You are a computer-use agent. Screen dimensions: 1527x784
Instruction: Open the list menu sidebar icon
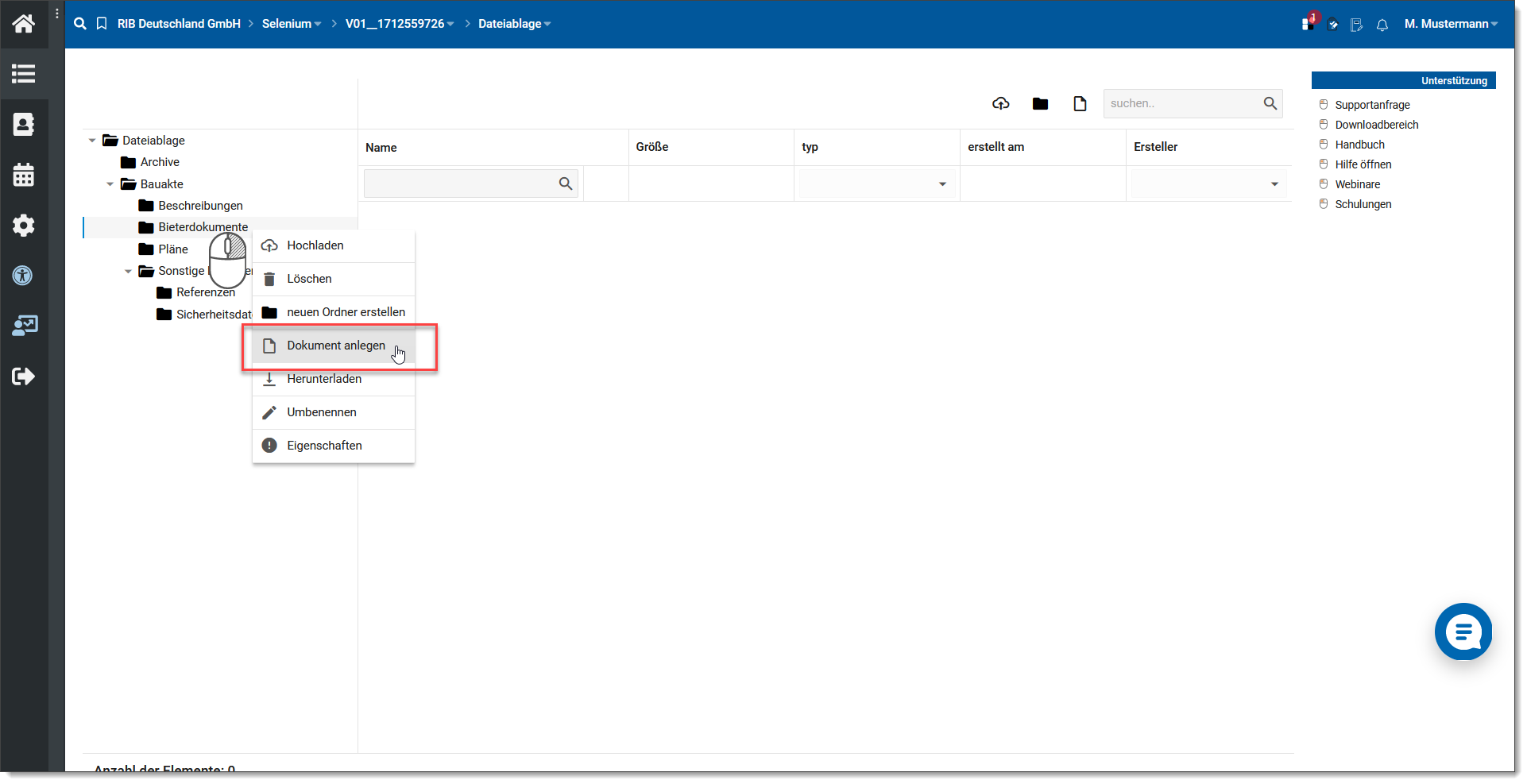tap(24, 74)
